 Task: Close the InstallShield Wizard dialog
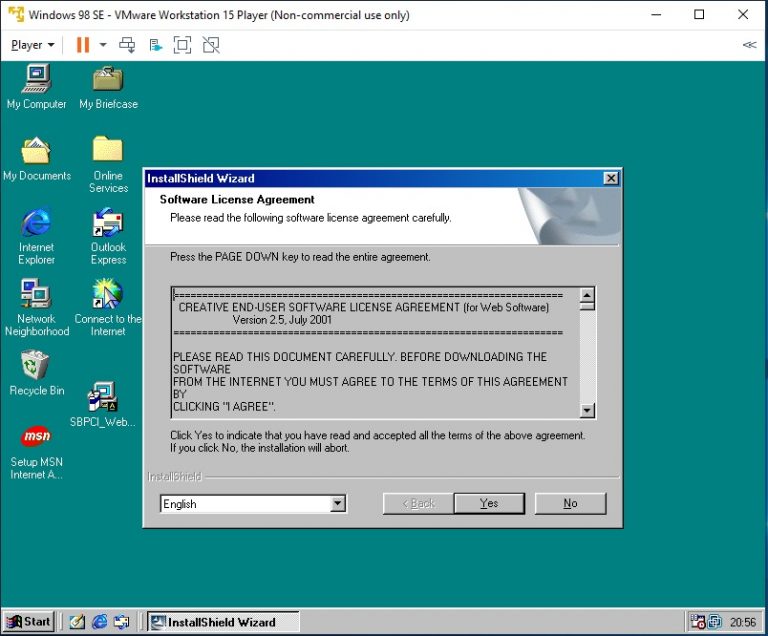click(x=611, y=178)
